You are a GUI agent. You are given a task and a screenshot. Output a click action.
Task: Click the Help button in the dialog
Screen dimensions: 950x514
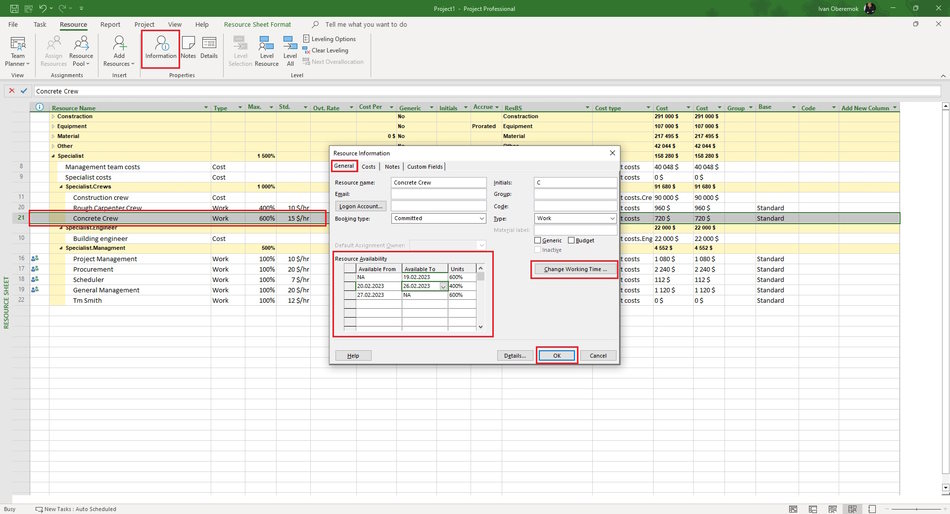click(353, 356)
